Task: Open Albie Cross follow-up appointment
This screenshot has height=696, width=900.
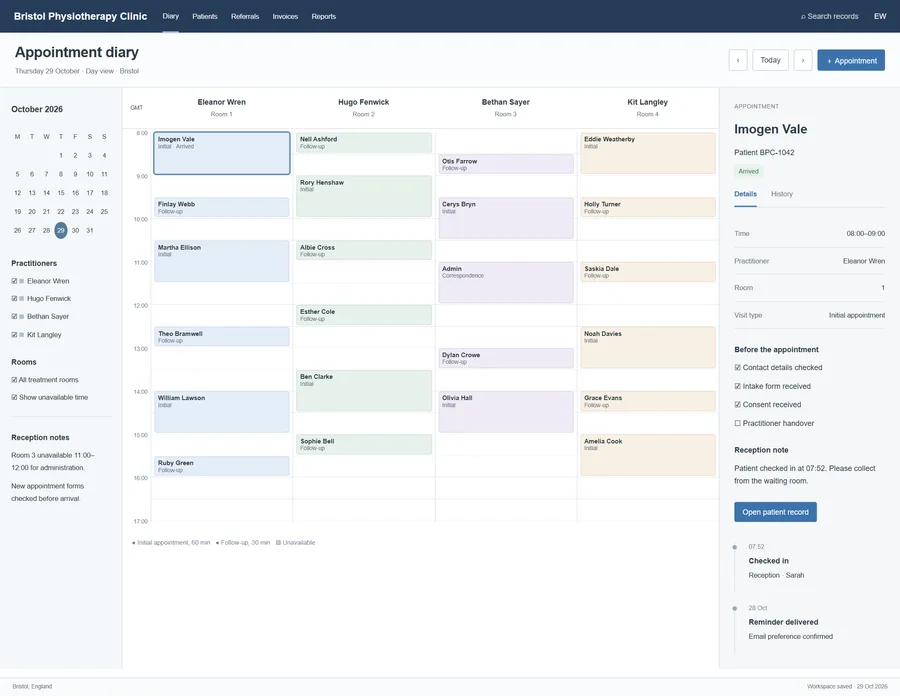Action: [x=364, y=250]
